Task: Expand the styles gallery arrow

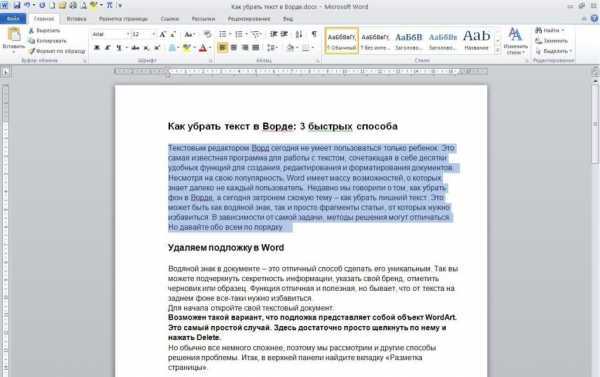Action: (x=498, y=51)
